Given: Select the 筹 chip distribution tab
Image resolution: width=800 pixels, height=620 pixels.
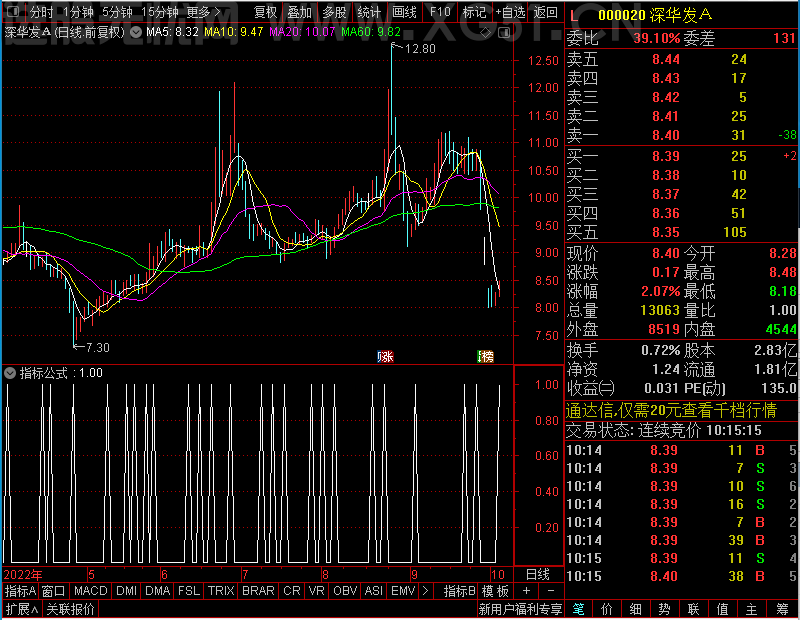Looking at the screenshot, I should pos(783,609).
